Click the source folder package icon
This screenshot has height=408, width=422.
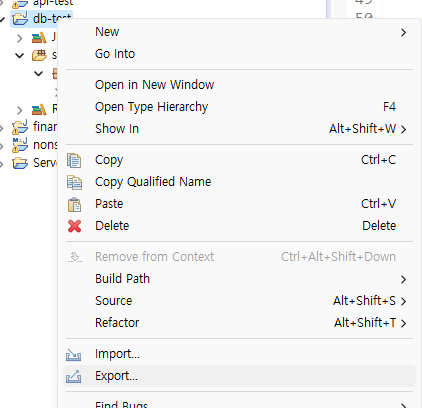(x=39, y=55)
